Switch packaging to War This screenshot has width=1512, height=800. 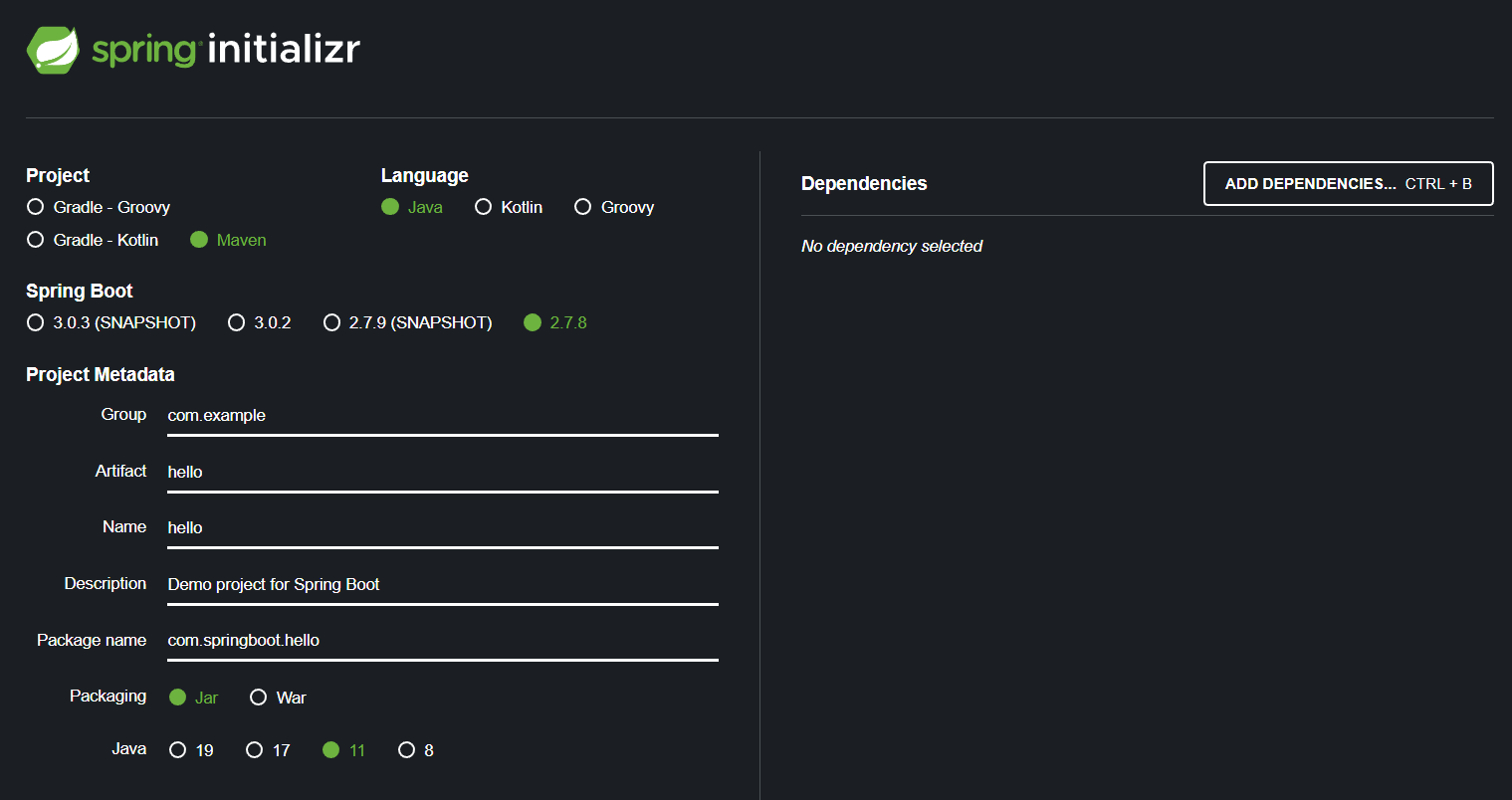278,698
